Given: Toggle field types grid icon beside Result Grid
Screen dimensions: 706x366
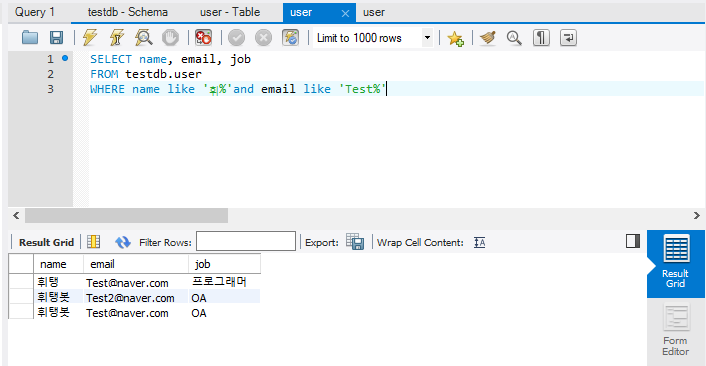Looking at the screenshot, I should pyautogui.click(x=93, y=242).
